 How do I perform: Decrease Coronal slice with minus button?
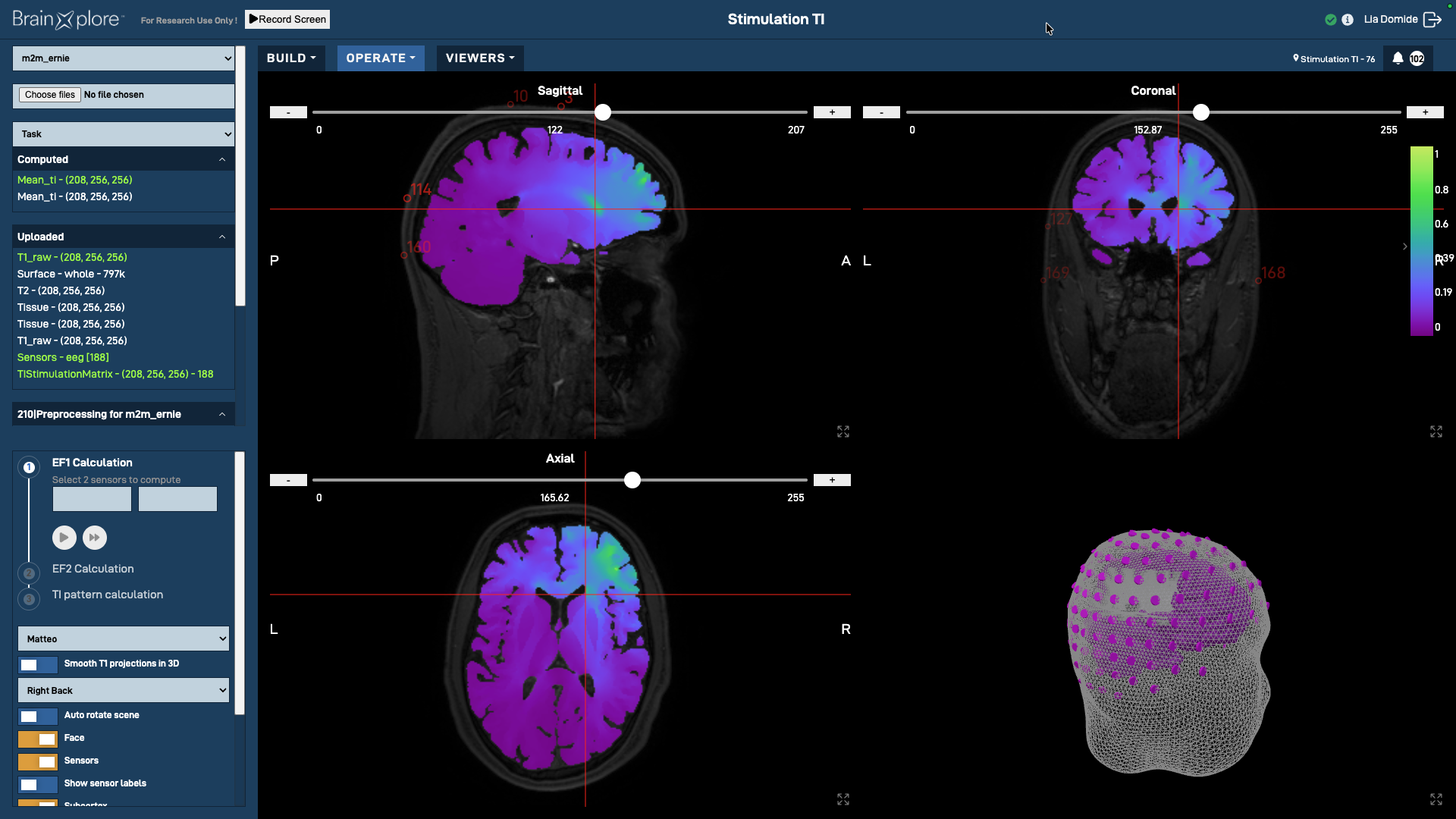881,112
